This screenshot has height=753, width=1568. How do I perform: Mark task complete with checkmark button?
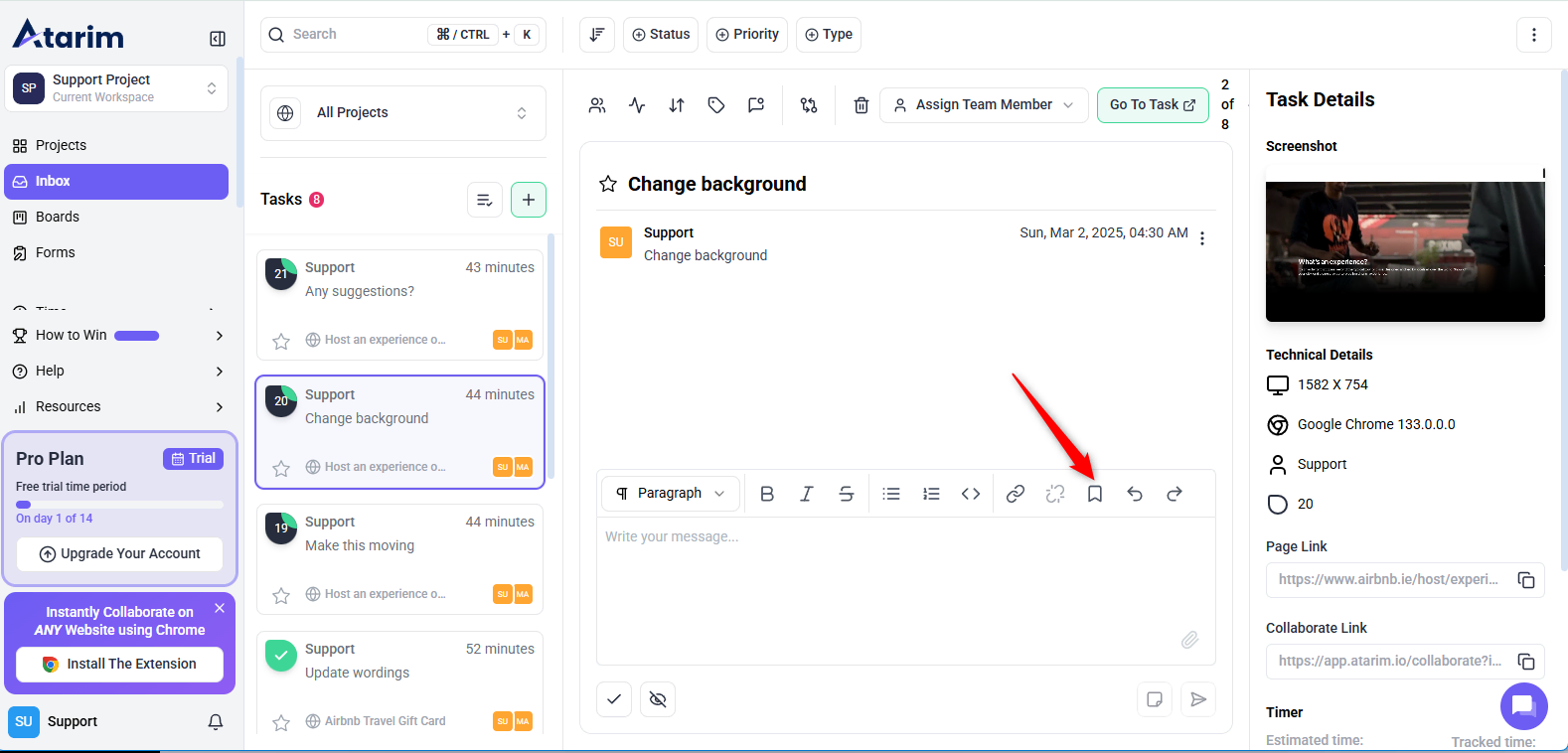614,699
